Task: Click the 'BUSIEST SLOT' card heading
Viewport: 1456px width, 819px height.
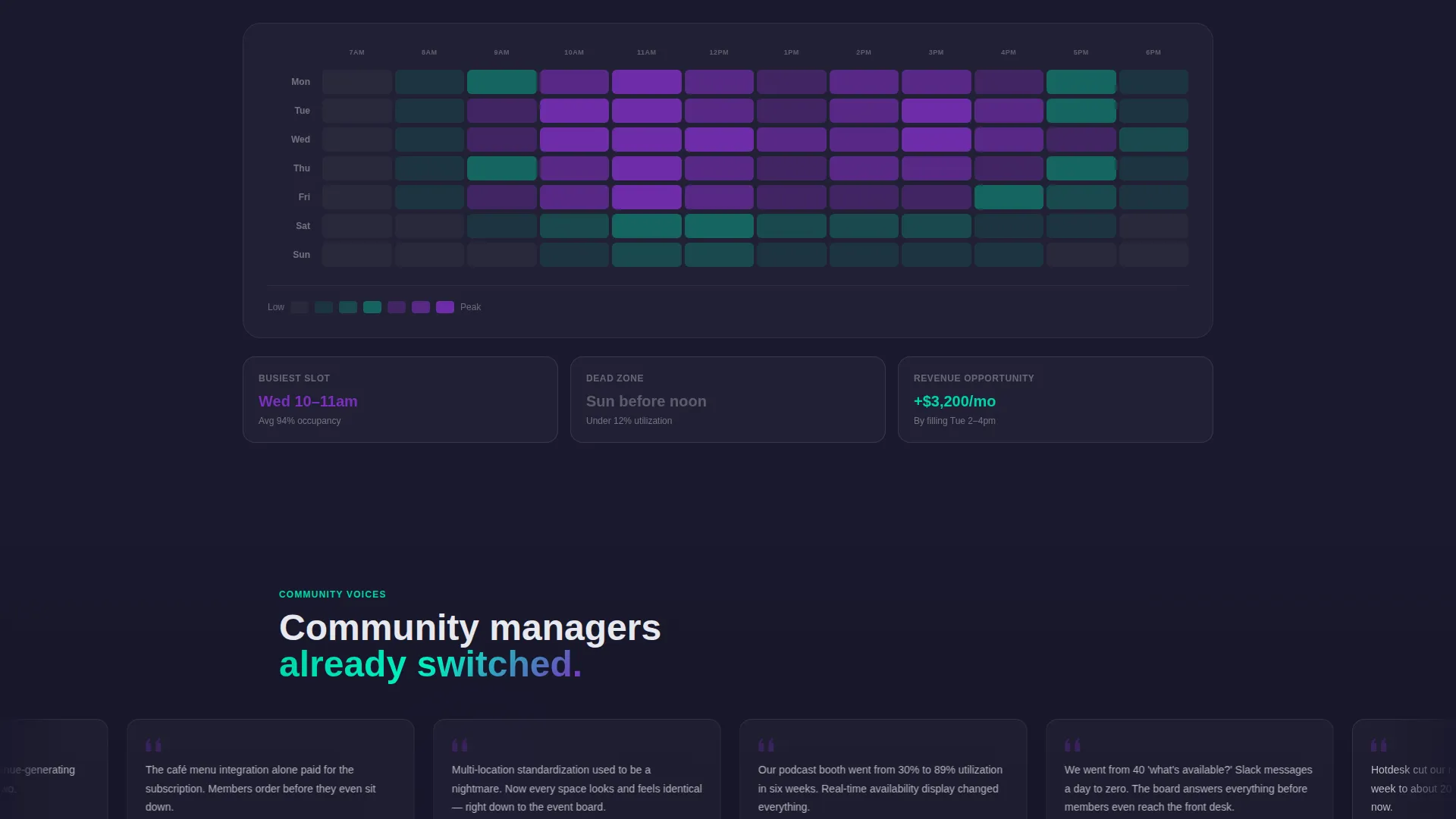Action: 294,378
